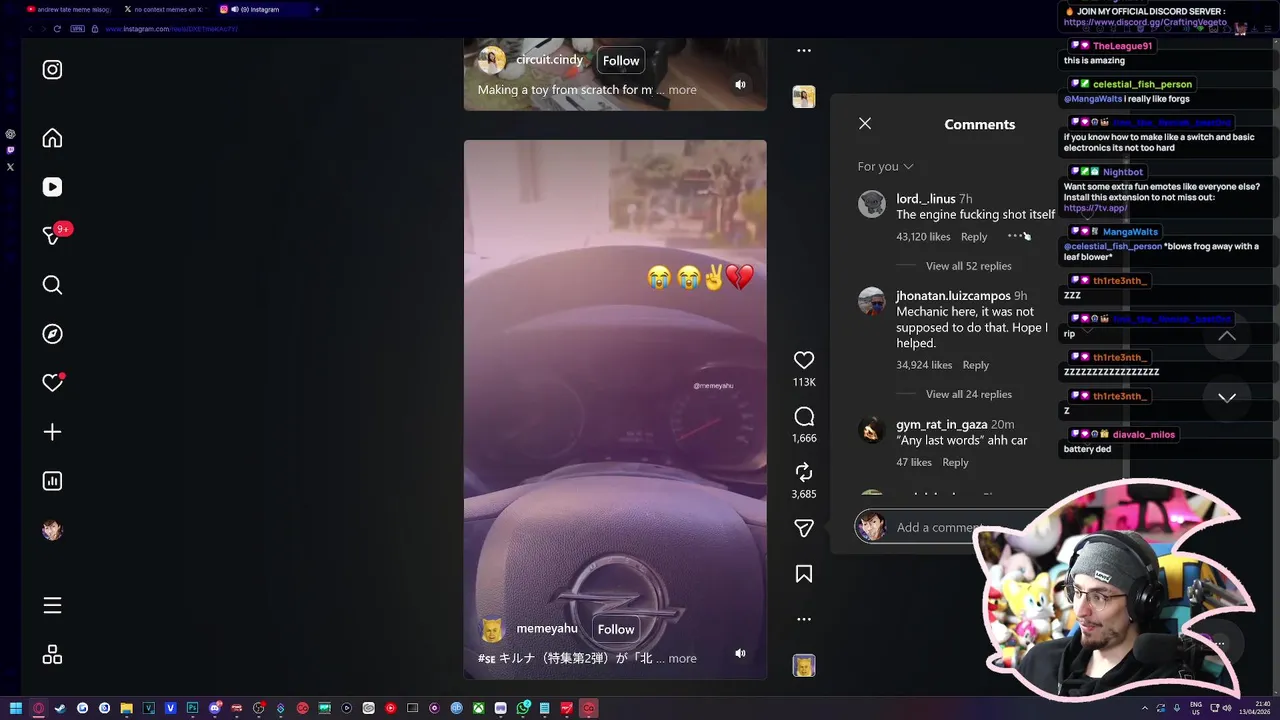Reply to lord._.linus comment
The height and width of the screenshot is (720, 1280).
pos(974,237)
